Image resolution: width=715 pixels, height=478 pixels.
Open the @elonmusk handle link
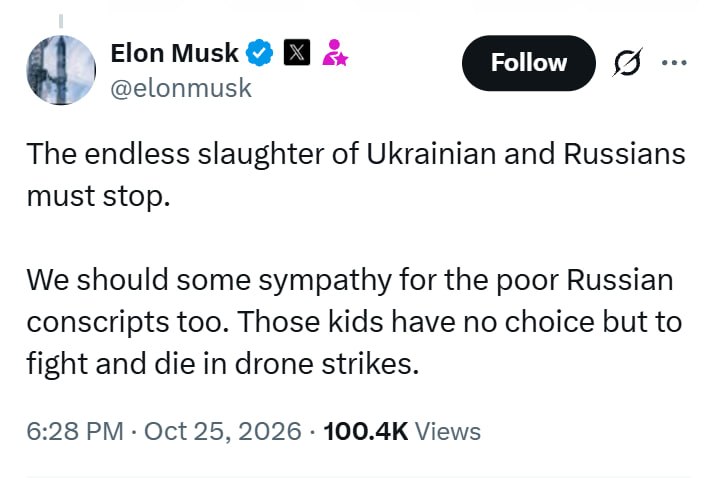181,88
